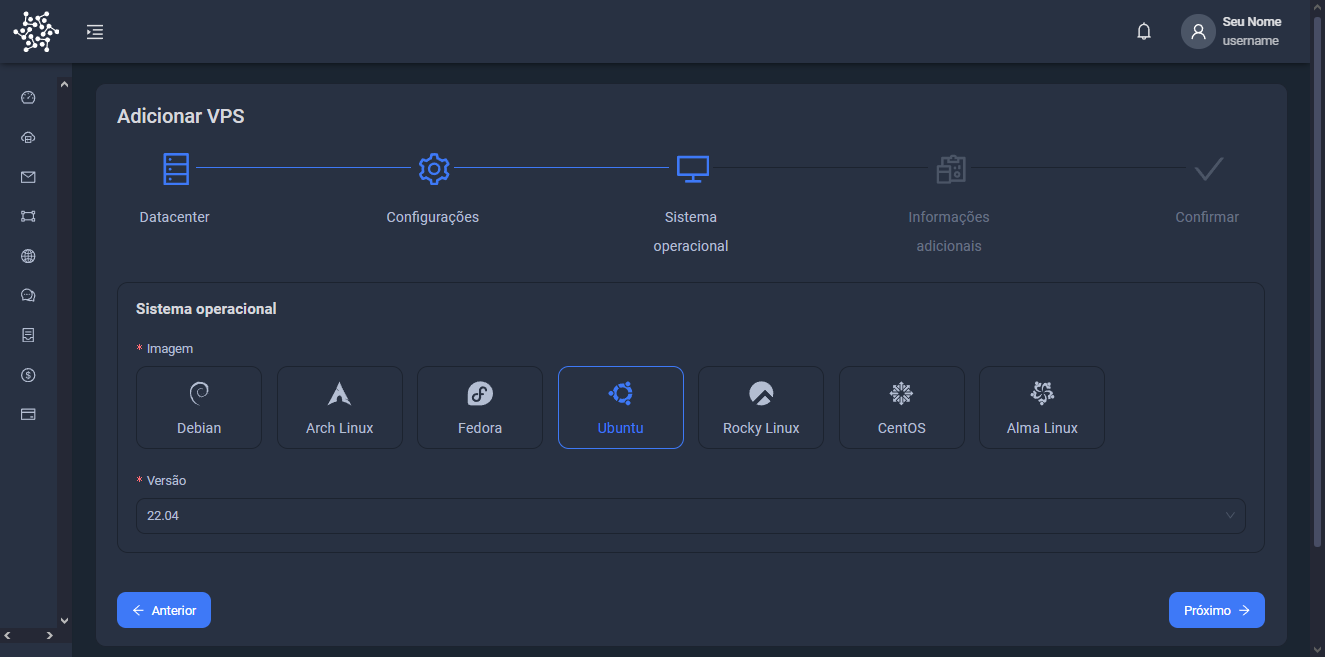1325x657 pixels.
Task: Click the Configurações step label
Action: pos(433,217)
